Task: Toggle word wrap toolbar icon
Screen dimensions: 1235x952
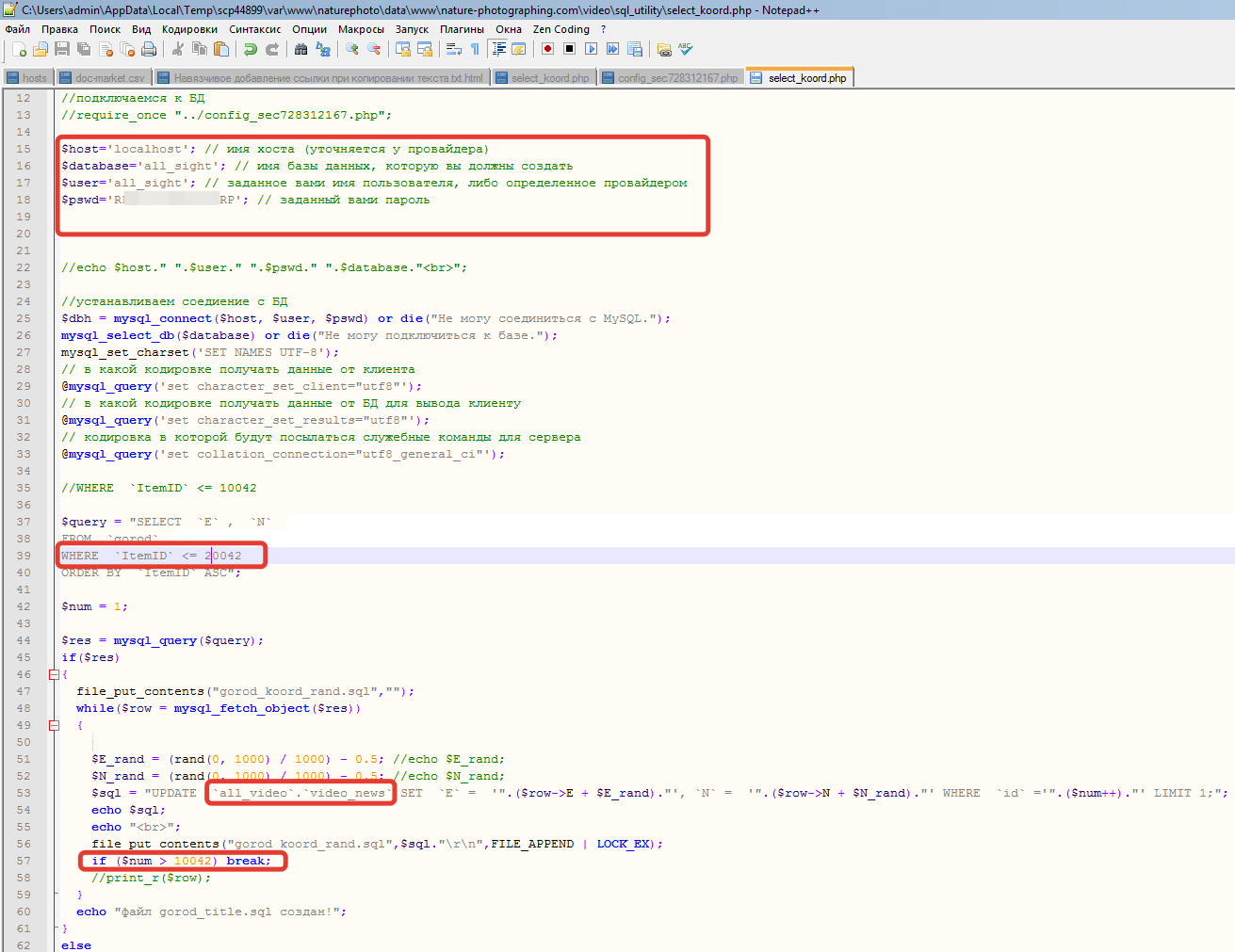Action: click(453, 49)
